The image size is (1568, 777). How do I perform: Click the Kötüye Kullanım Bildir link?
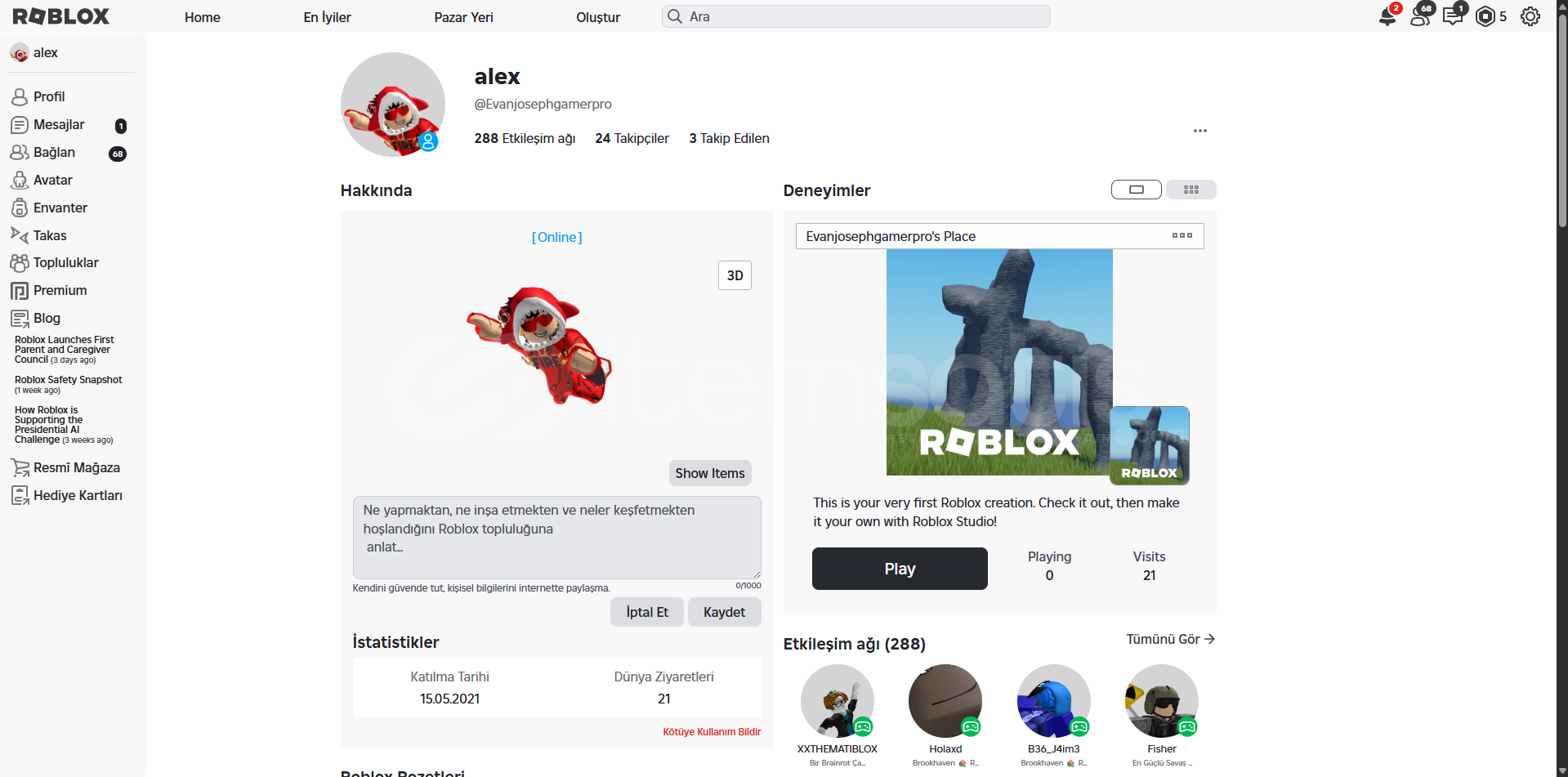(712, 732)
